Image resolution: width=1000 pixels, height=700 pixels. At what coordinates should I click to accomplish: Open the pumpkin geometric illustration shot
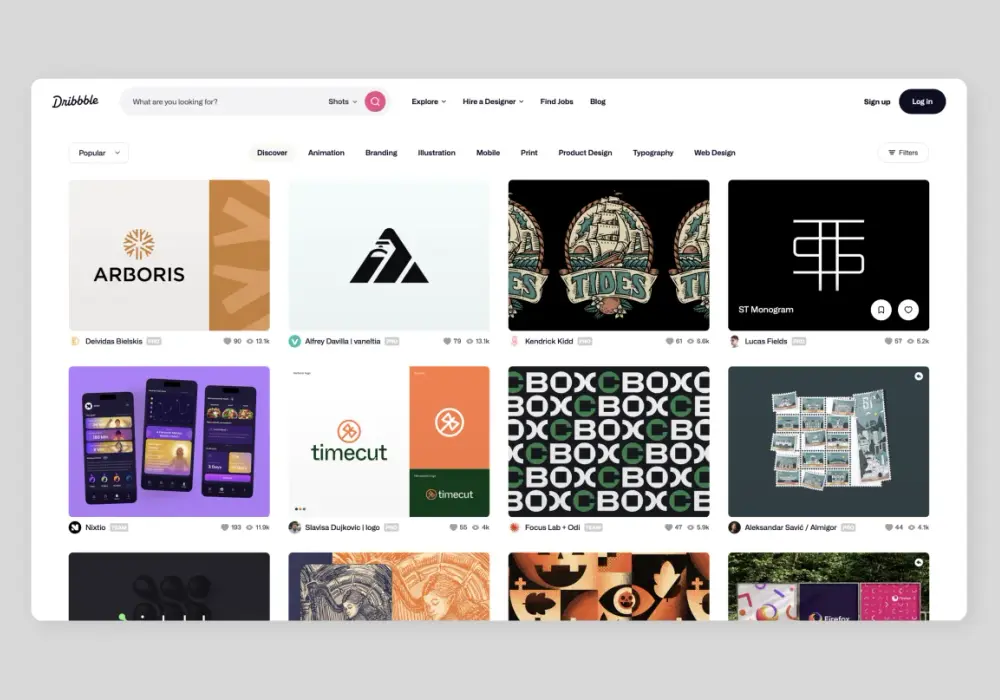[x=608, y=587]
